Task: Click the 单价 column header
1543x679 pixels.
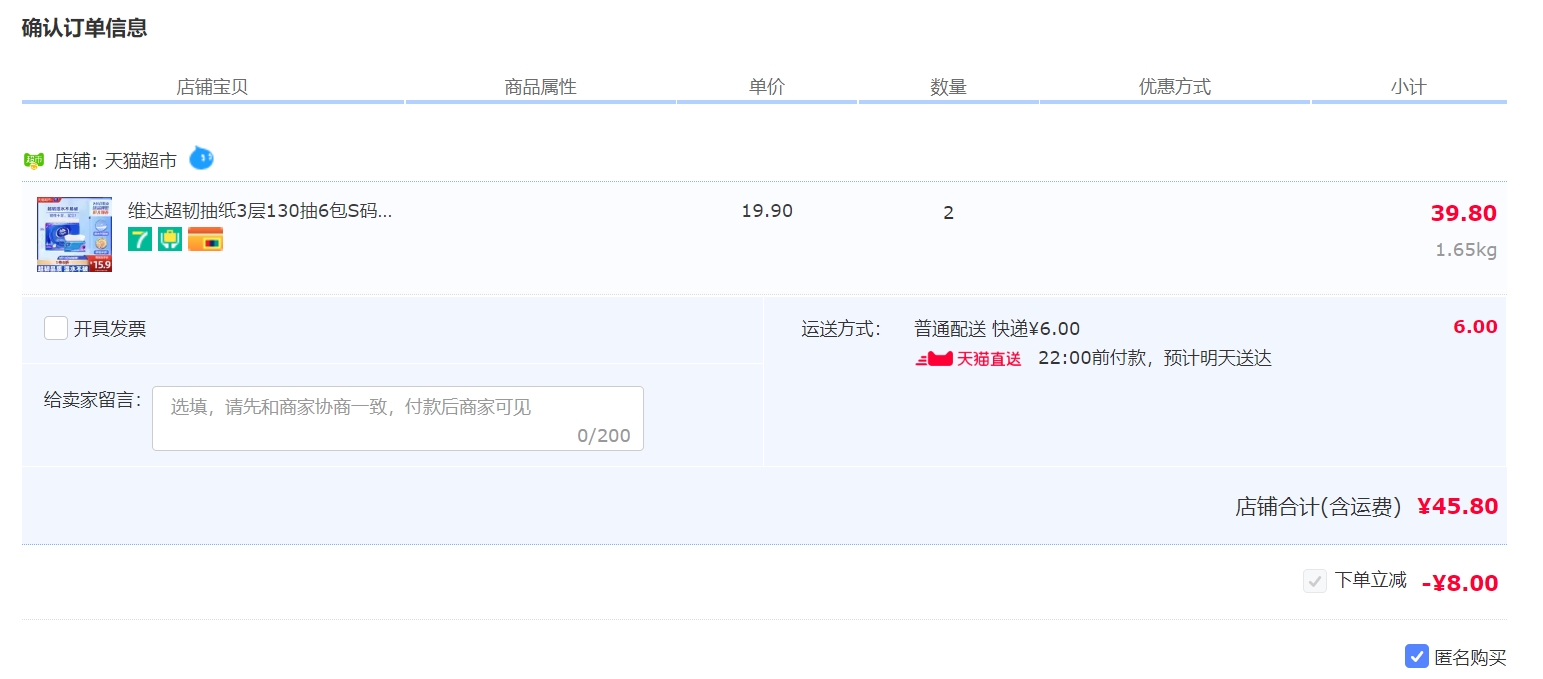Action: 766,87
